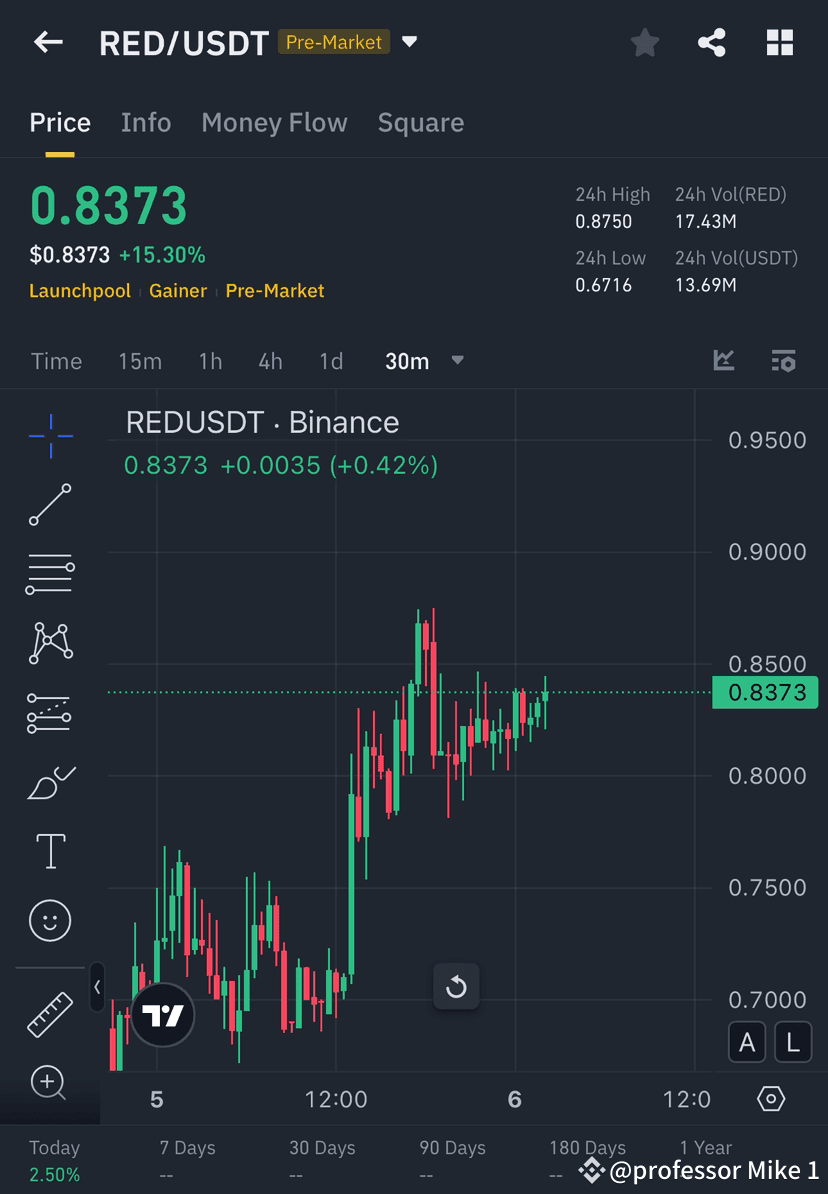Viewport: 828px width, 1194px height.
Task: Open the Info tab
Action: [146, 122]
